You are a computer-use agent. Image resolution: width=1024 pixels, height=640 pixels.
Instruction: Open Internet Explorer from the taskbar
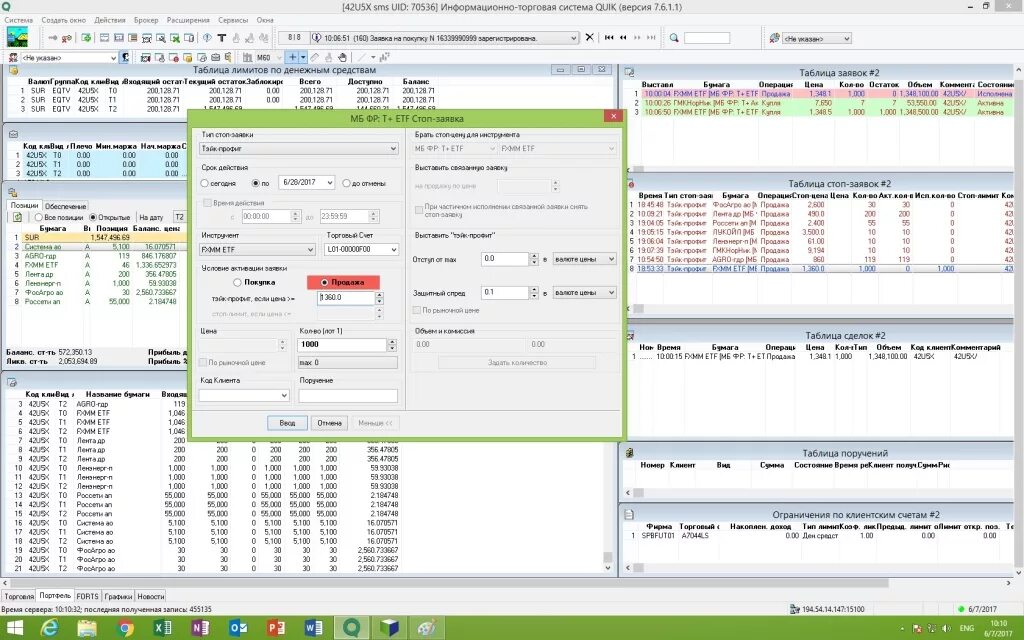click(x=50, y=628)
